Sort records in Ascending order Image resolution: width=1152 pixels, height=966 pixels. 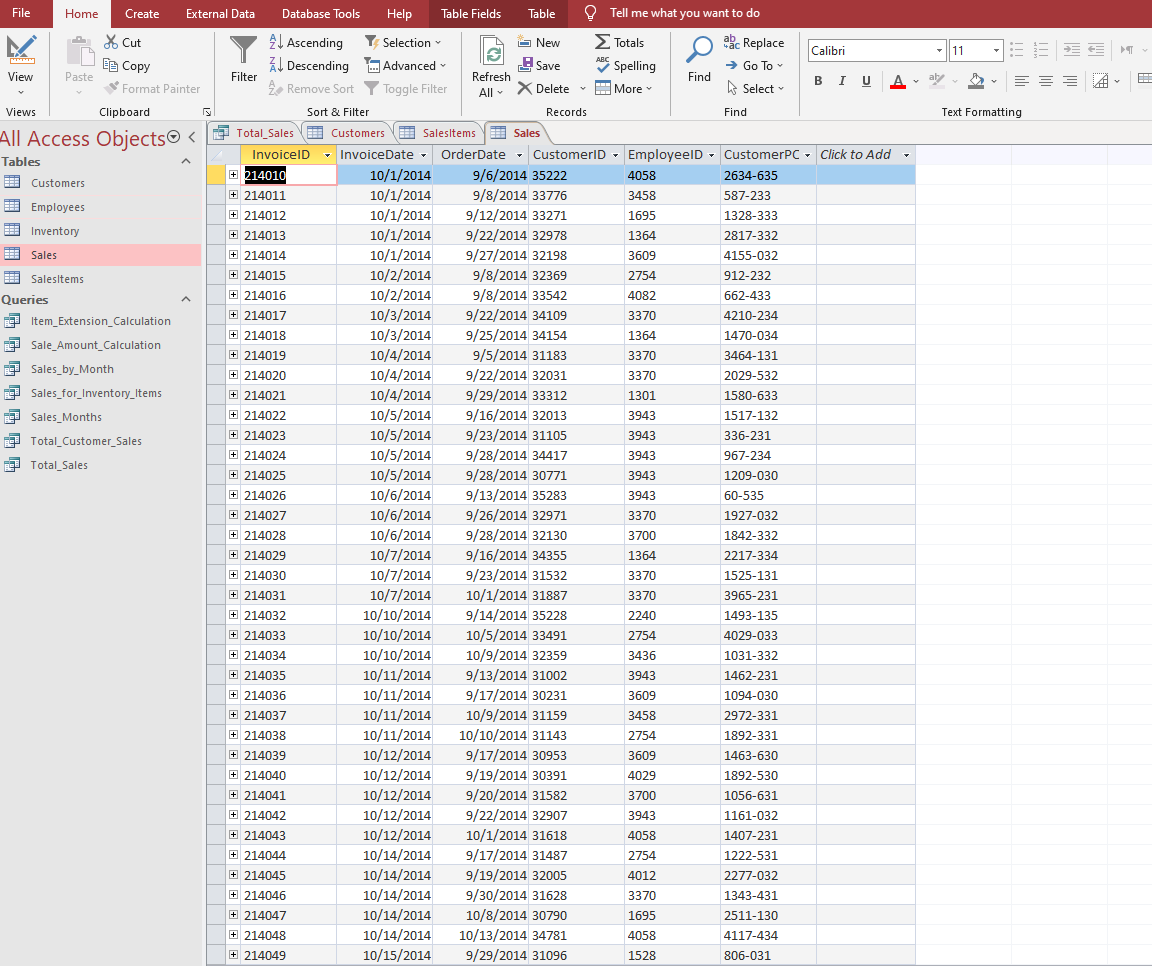click(x=306, y=43)
